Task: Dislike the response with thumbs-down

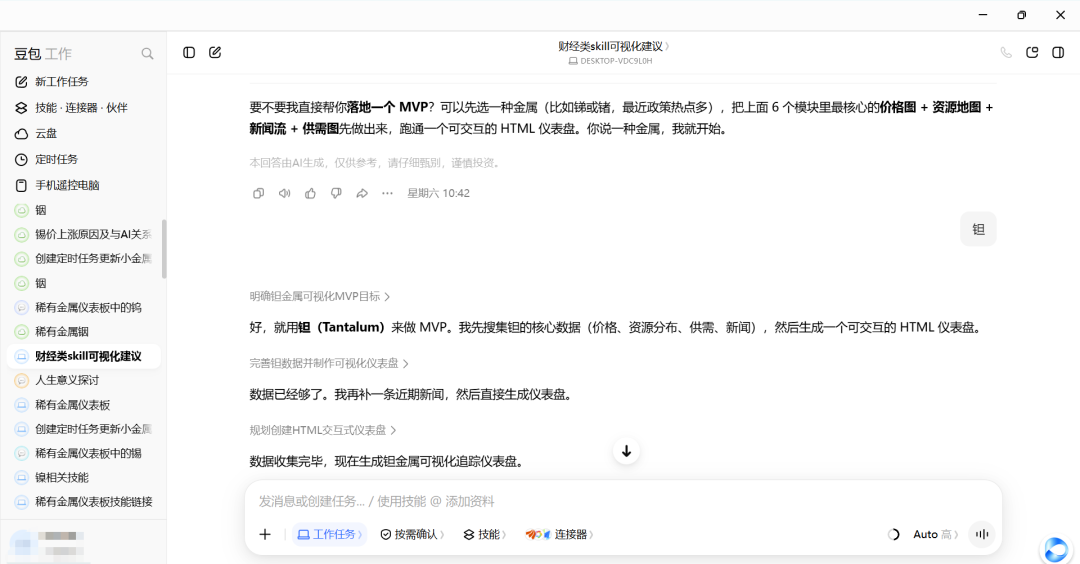Action: coord(336,194)
